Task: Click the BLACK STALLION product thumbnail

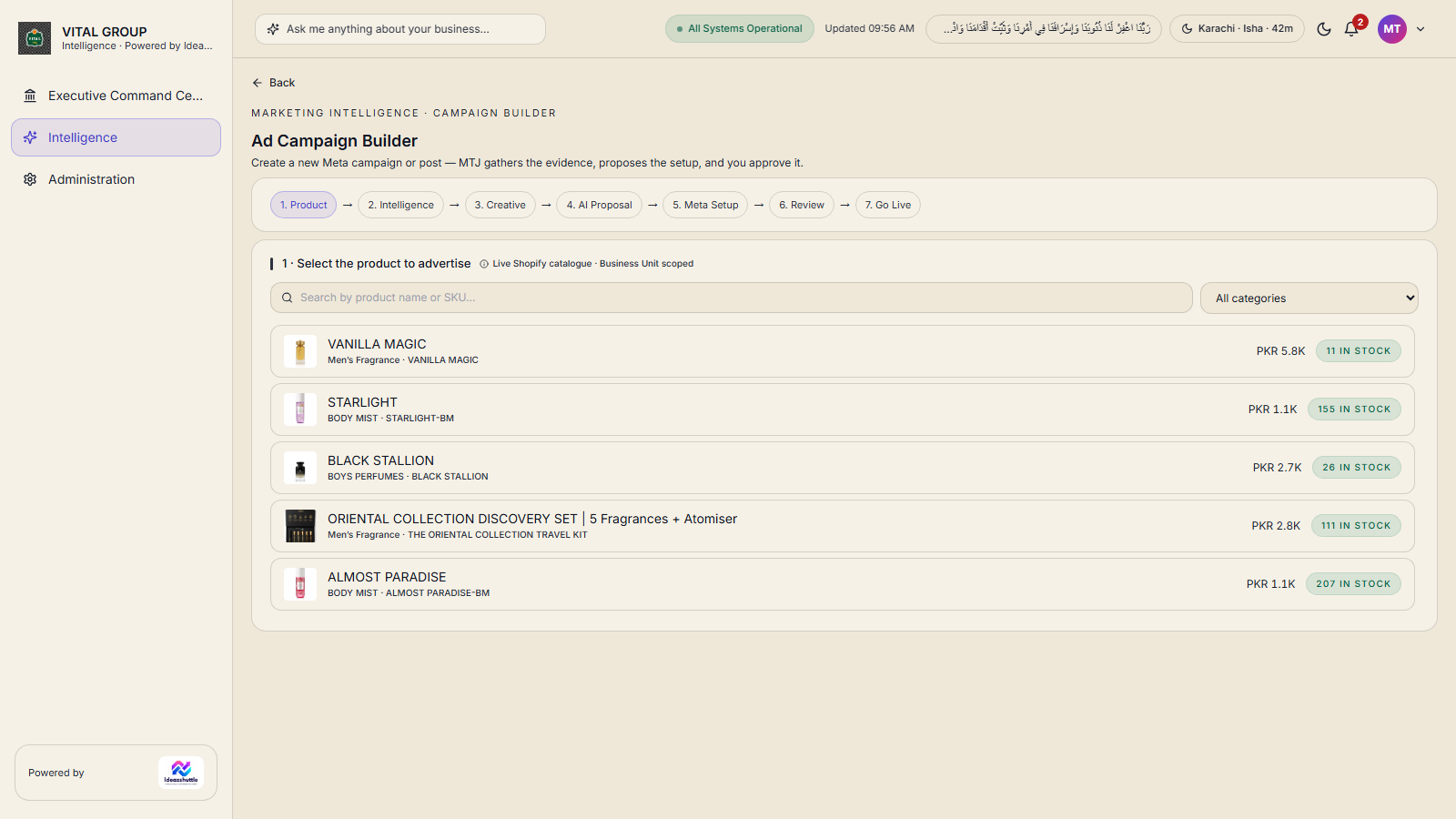Action: (300, 468)
